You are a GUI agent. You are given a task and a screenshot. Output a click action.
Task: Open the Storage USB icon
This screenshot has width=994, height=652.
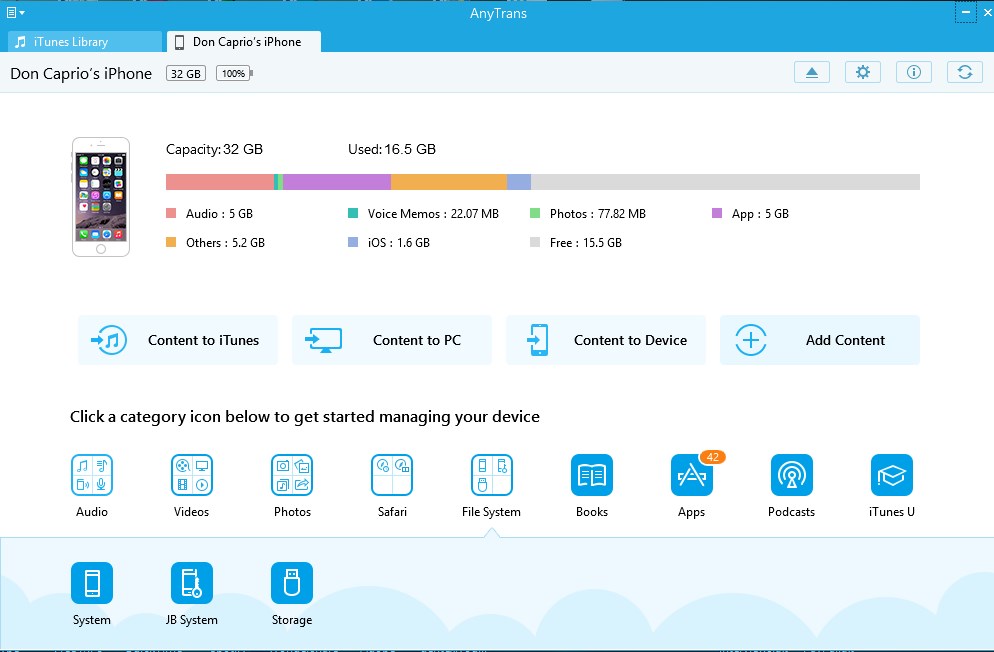[x=292, y=583]
